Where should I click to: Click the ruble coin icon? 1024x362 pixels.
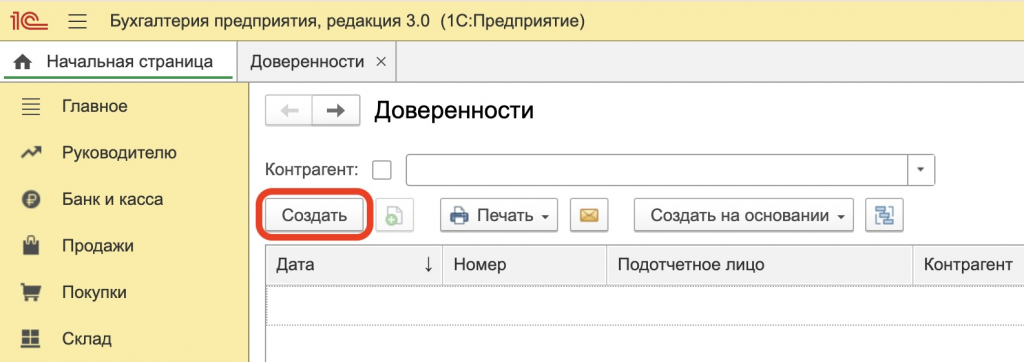31,200
